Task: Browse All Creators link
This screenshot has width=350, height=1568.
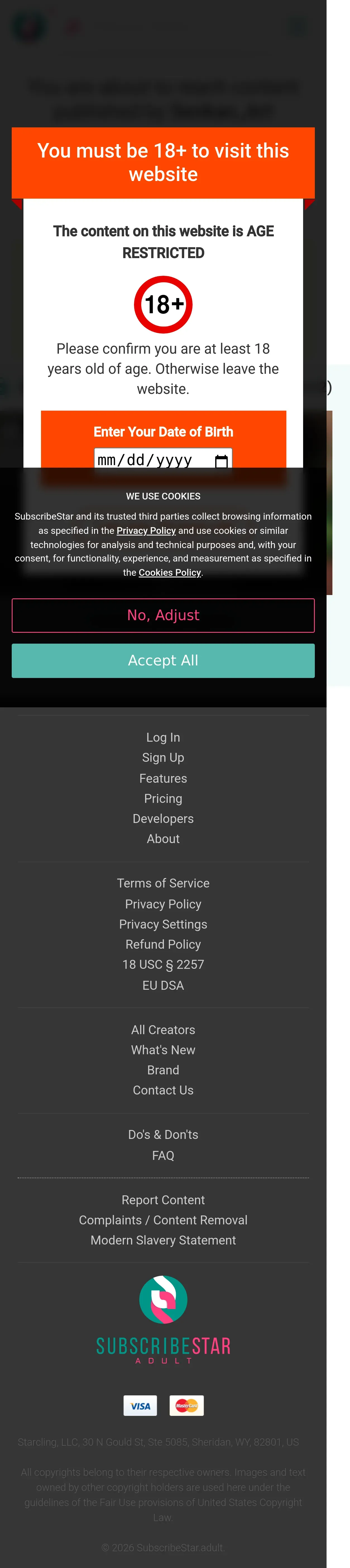Action: pos(163,1029)
